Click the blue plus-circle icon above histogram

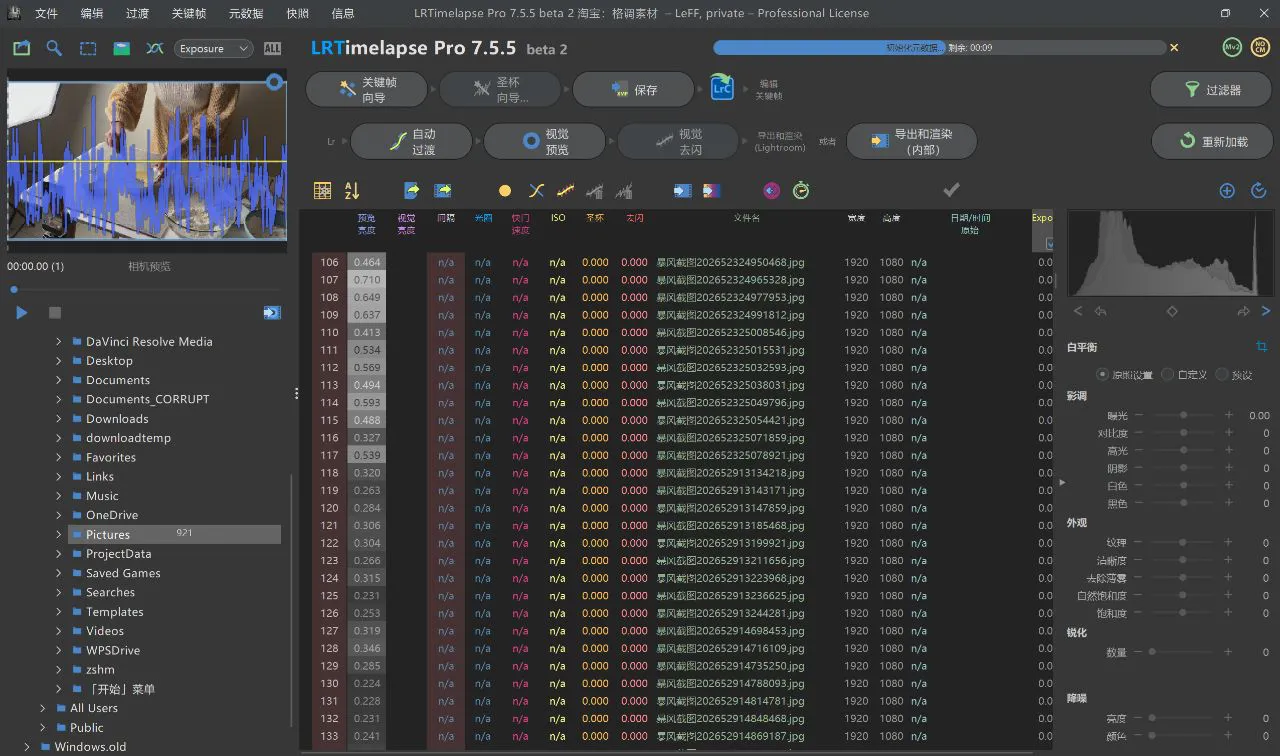pos(1227,190)
